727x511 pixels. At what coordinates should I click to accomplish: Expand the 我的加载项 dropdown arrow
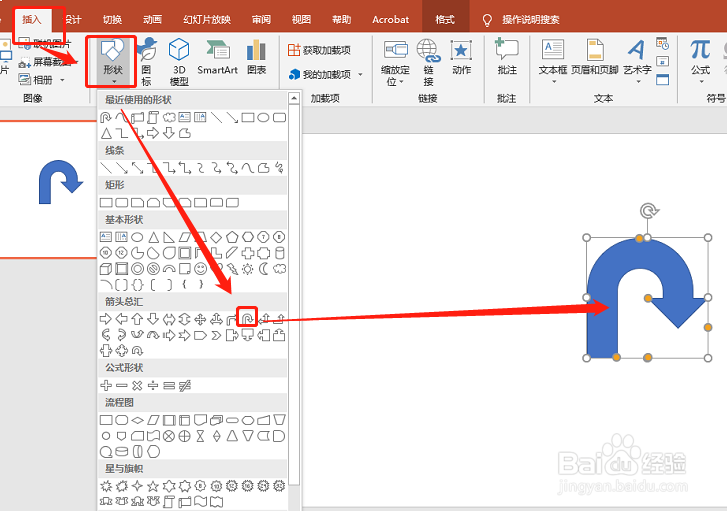(360, 75)
